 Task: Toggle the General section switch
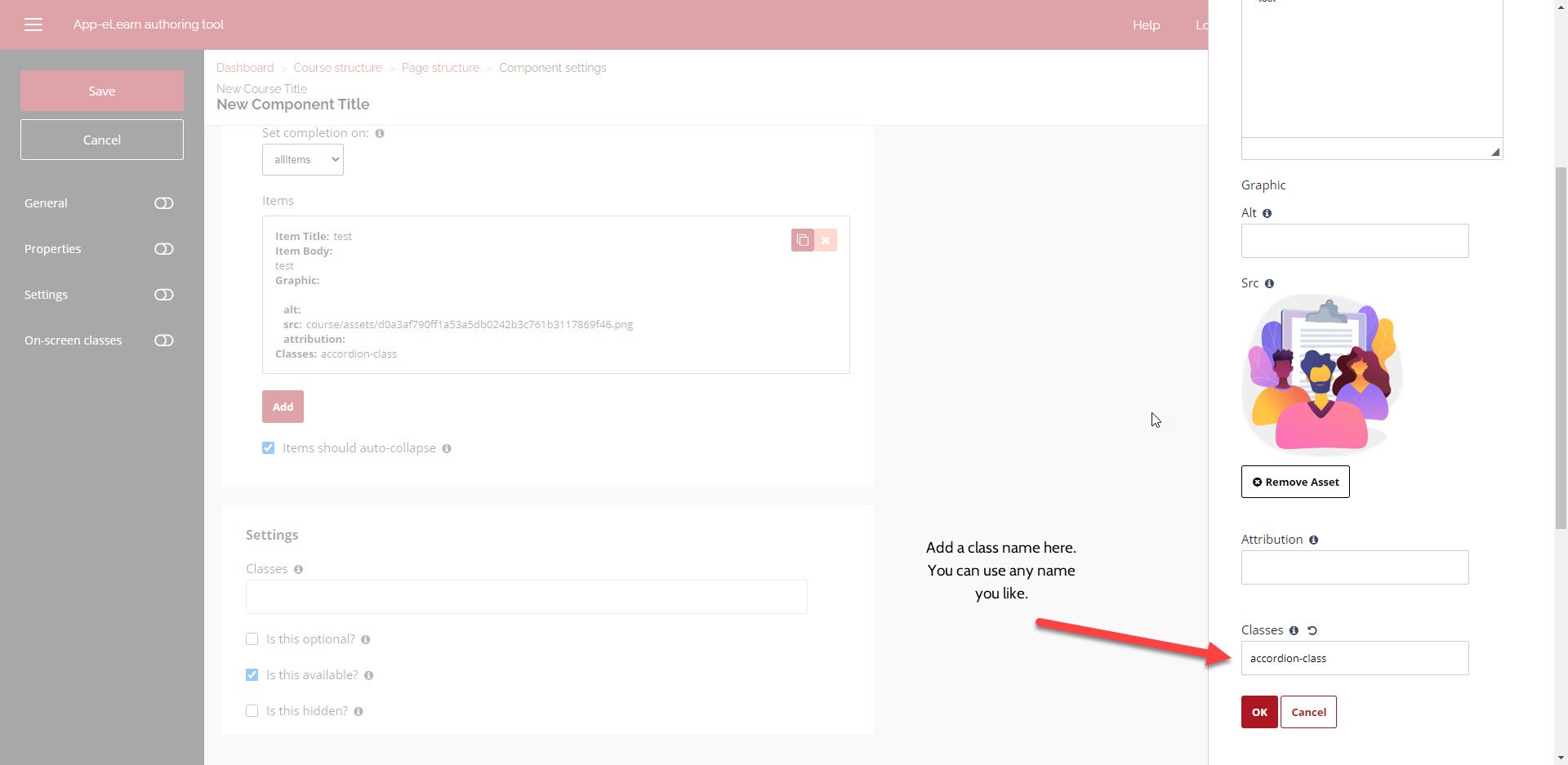tap(163, 203)
